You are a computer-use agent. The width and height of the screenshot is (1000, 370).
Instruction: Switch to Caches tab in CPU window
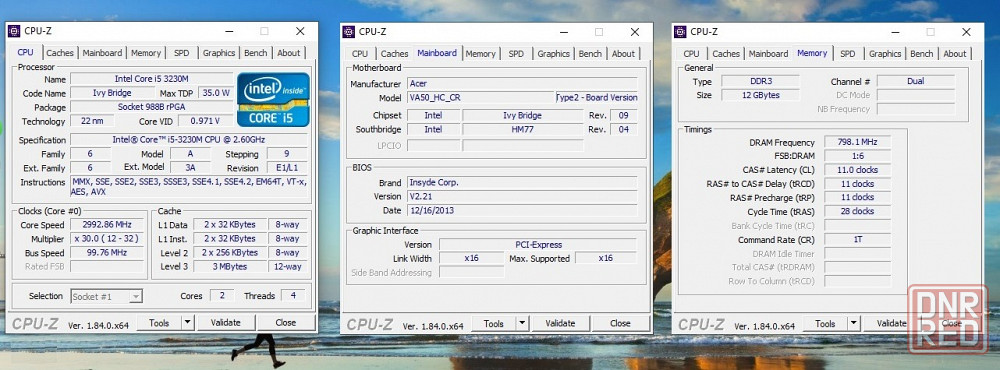click(60, 53)
